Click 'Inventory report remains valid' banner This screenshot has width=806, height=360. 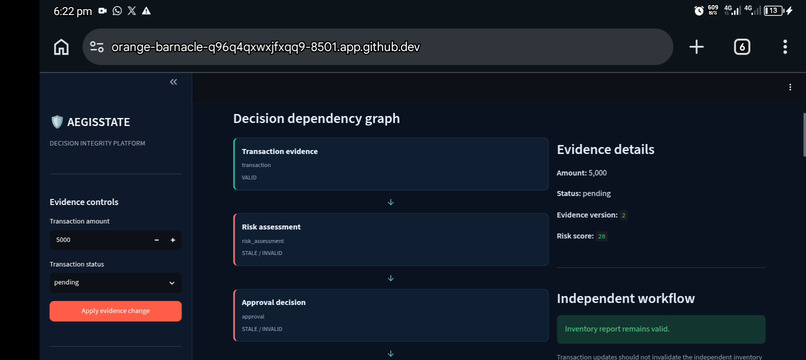pos(661,329)
